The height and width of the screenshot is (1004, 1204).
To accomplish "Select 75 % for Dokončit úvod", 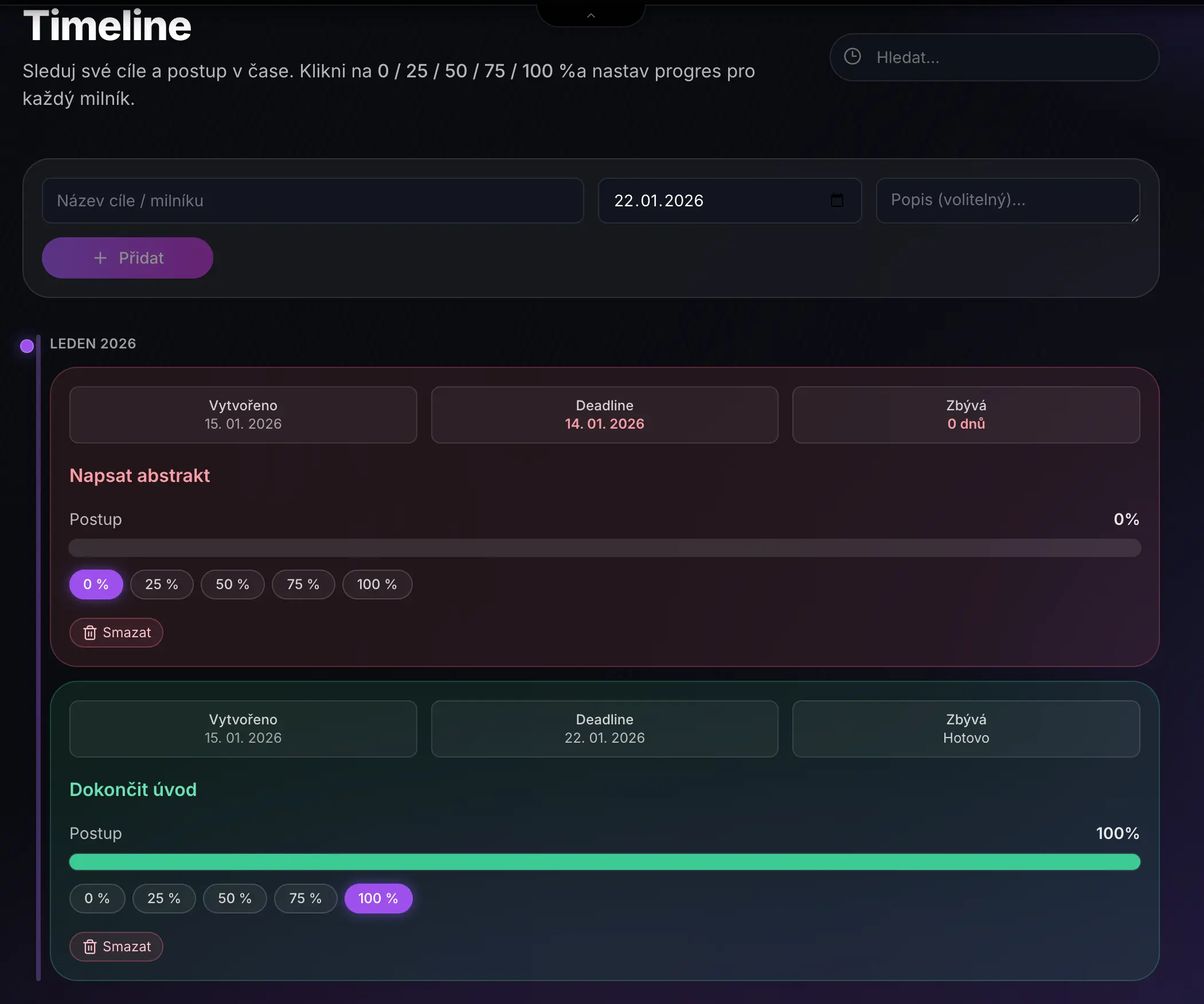I will click(x=305, y=899).
